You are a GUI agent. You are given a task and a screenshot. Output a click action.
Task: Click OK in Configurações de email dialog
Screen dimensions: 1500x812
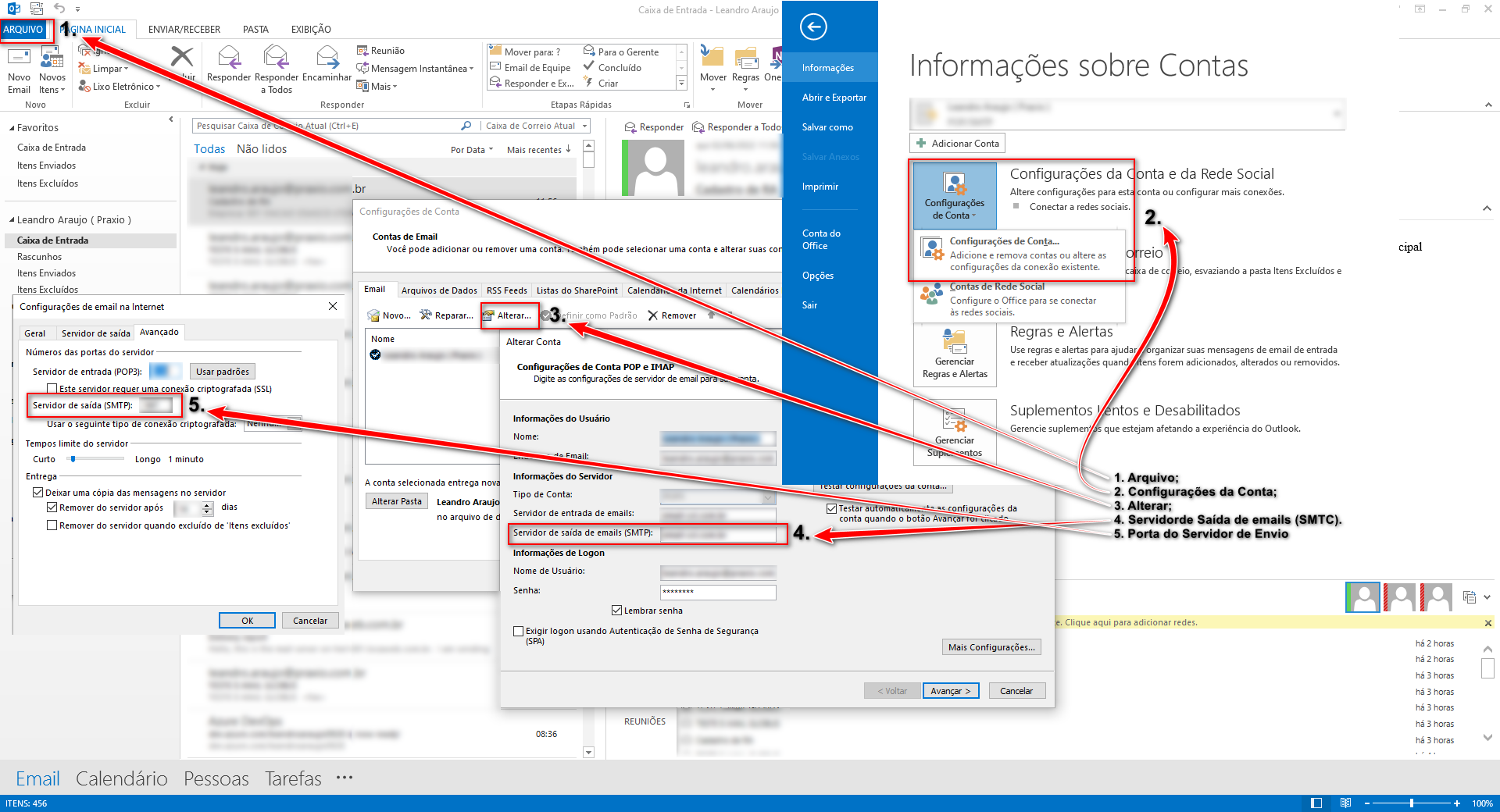(x=247, y=621)
